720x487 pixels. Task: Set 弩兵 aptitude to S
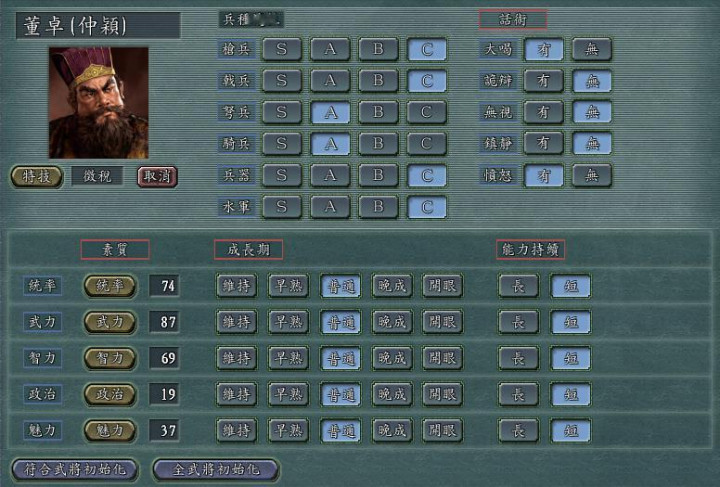(282, 112)
